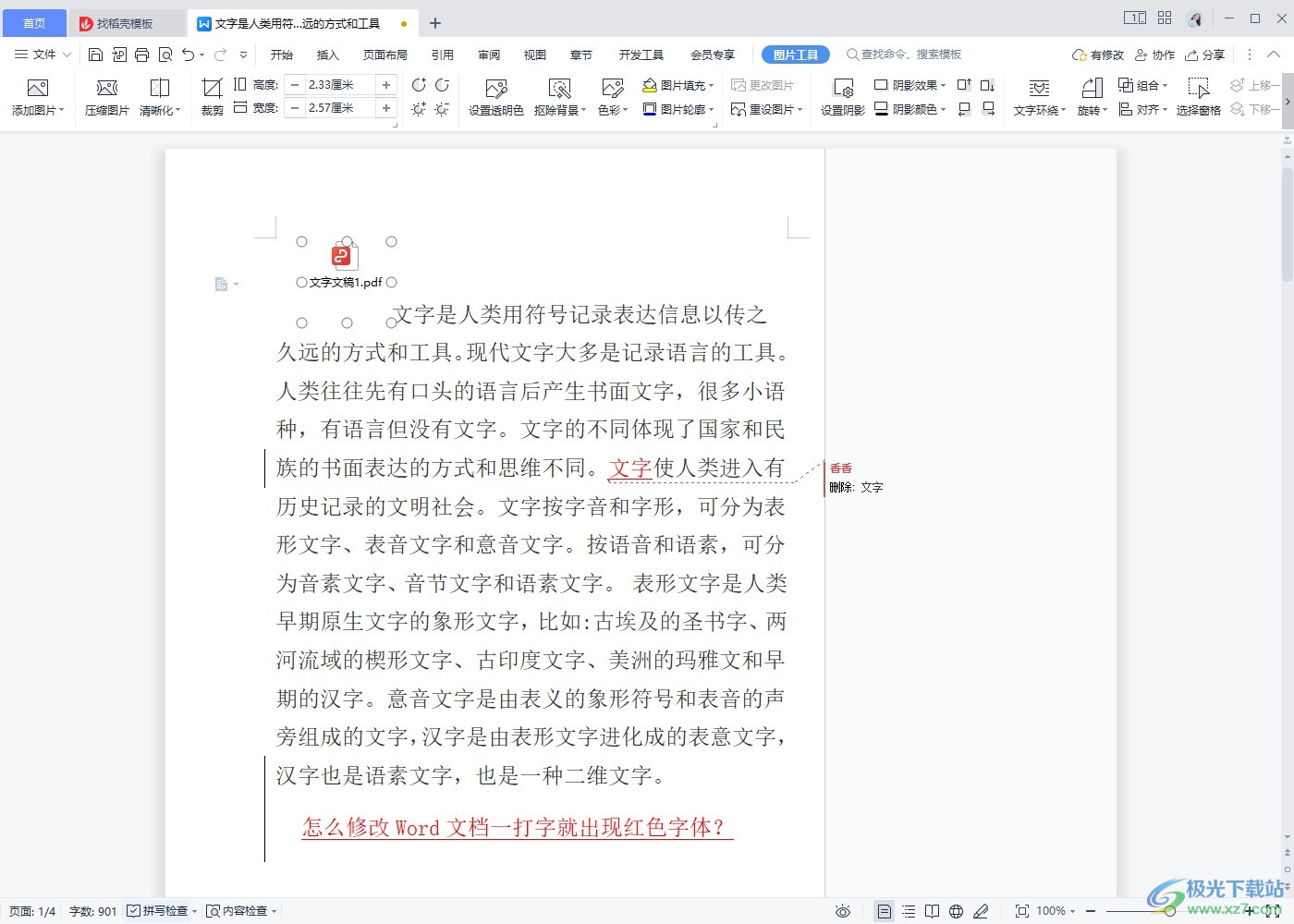Collapse the ribbon with chevron

click(x=1274, y=55)
